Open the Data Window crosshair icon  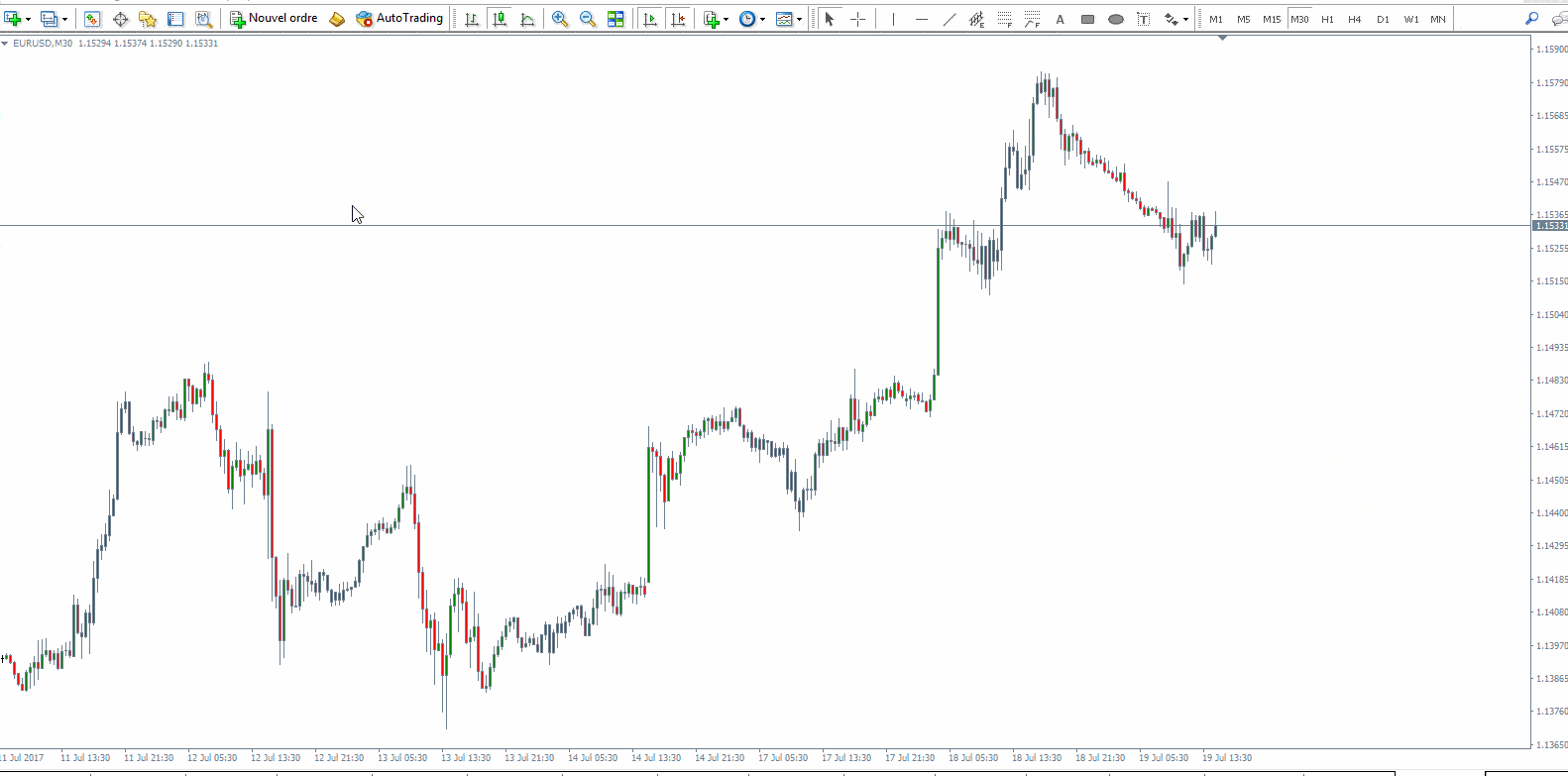120,19
